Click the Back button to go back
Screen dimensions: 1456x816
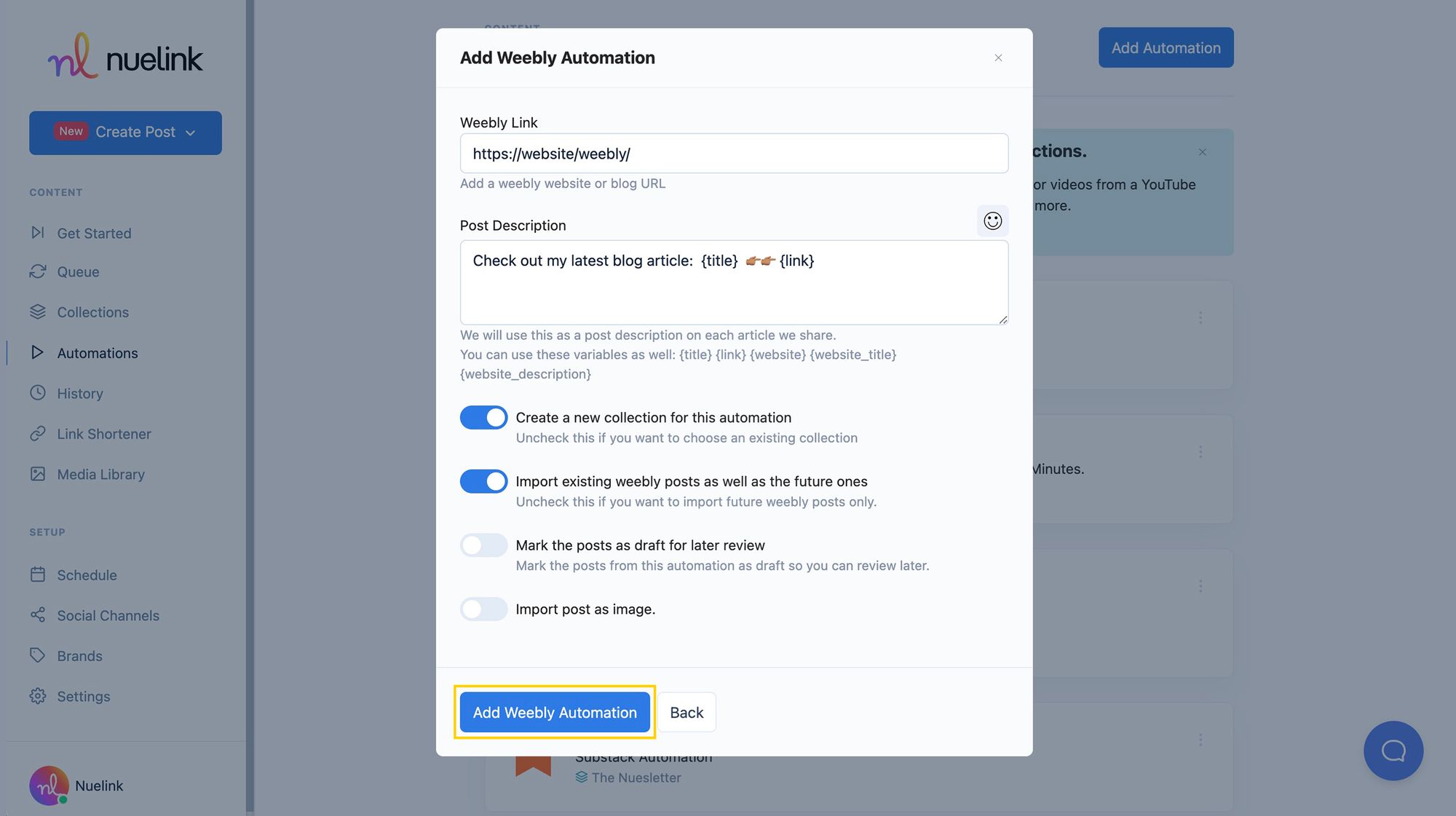(x=686, y=711)
